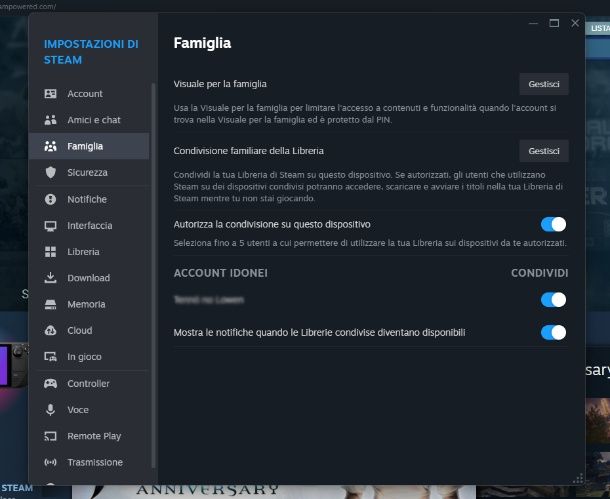610x499 pixels.
Task: Click the Famiglia page title
Action: pos(202,43)
